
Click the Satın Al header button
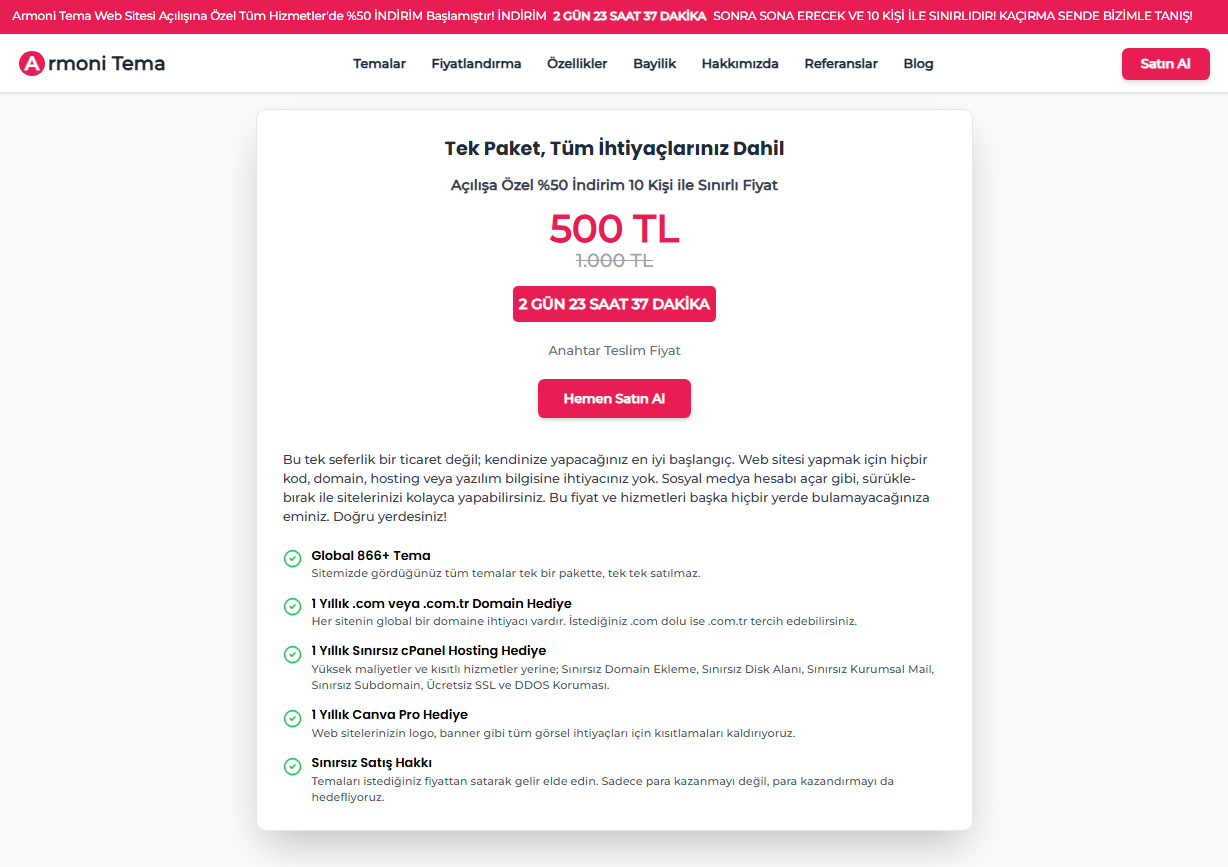click(1166, 64)
